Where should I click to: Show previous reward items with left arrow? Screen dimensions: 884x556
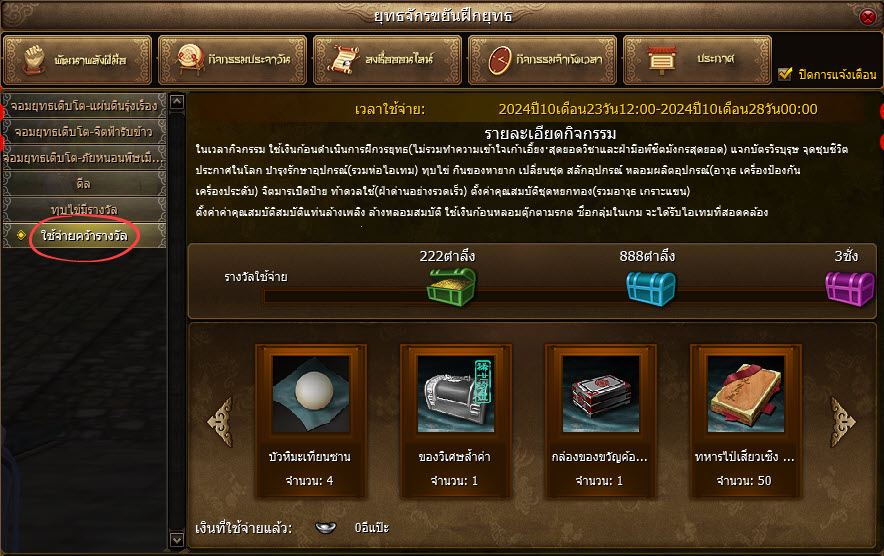[x=220, y=422]
